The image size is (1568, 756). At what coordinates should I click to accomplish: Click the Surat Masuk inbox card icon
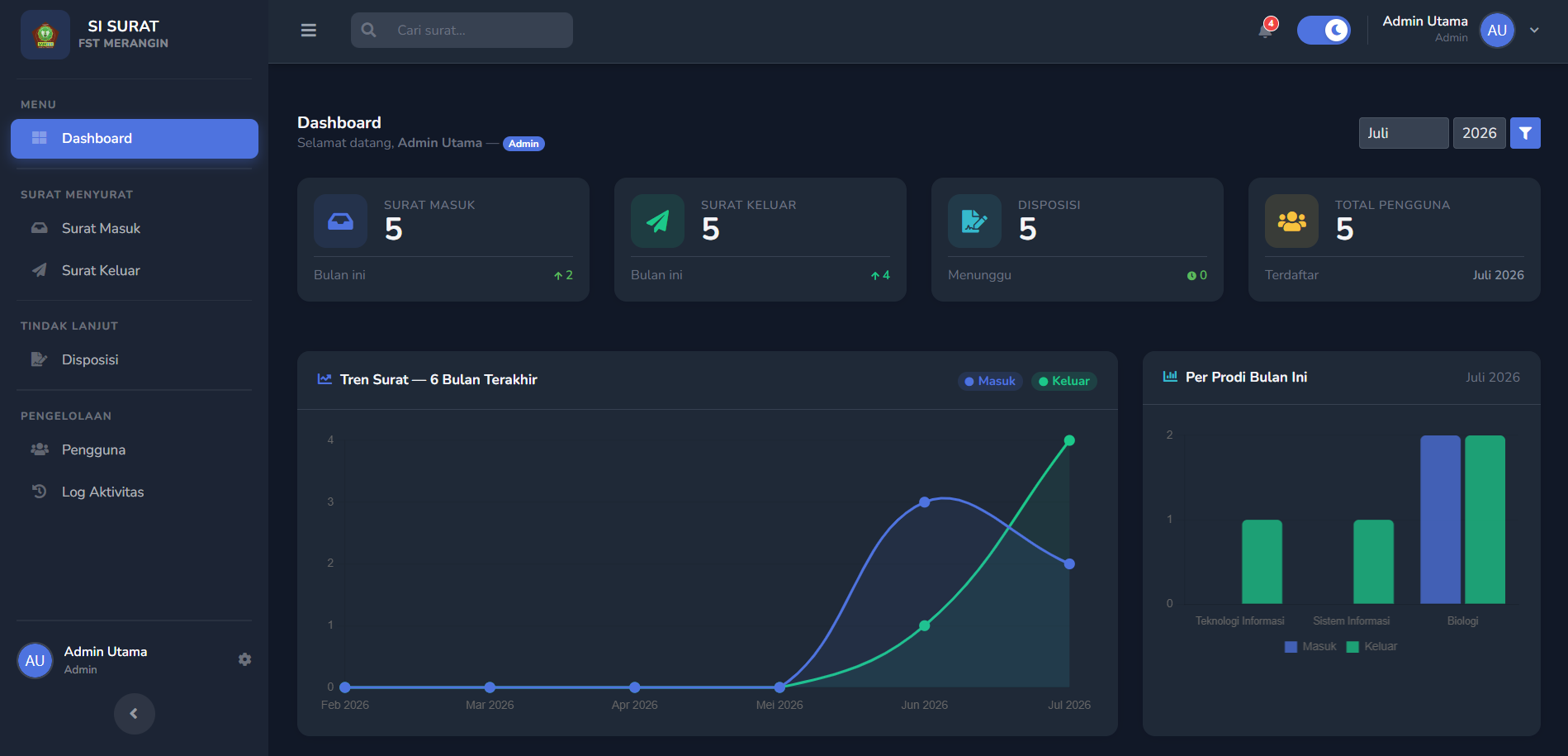(x=340, y=221)
